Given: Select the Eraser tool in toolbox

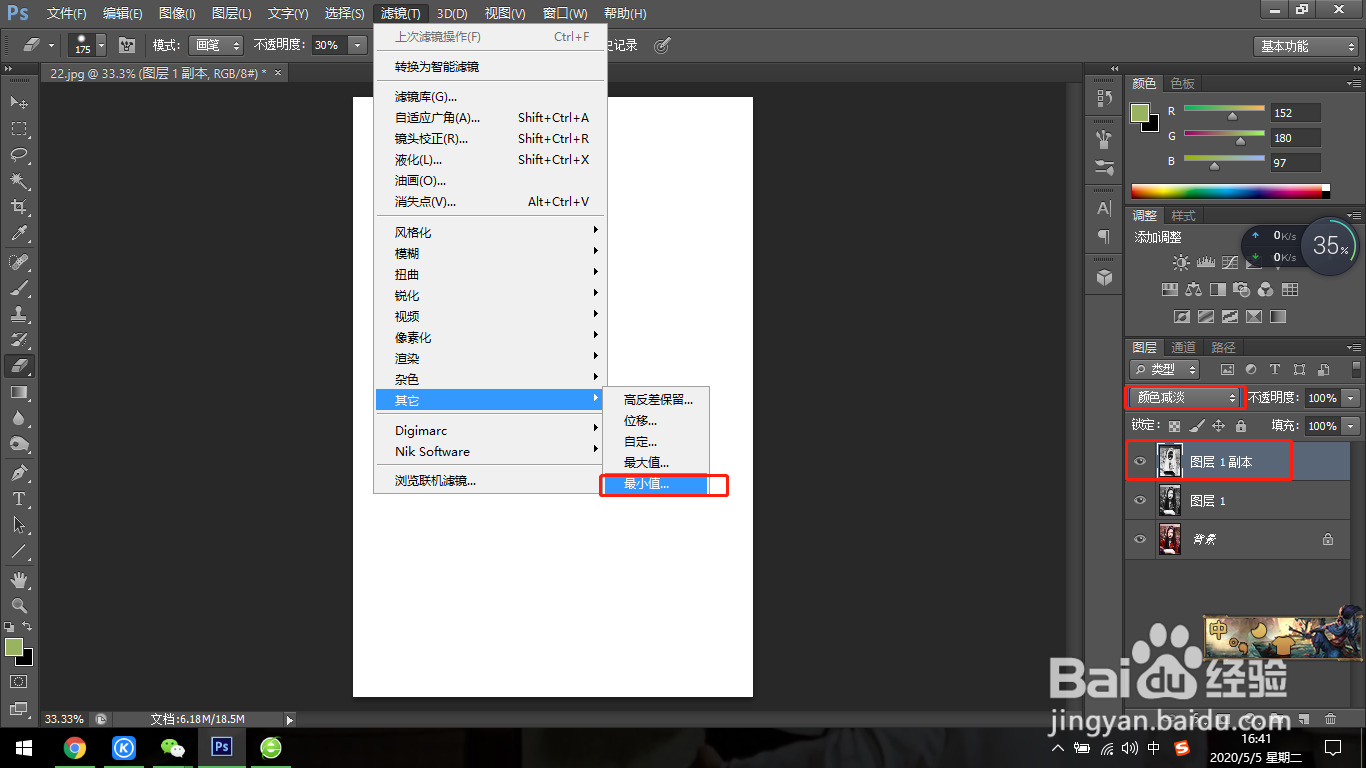Looking at the screenshot, I should (x=19, y=366).
